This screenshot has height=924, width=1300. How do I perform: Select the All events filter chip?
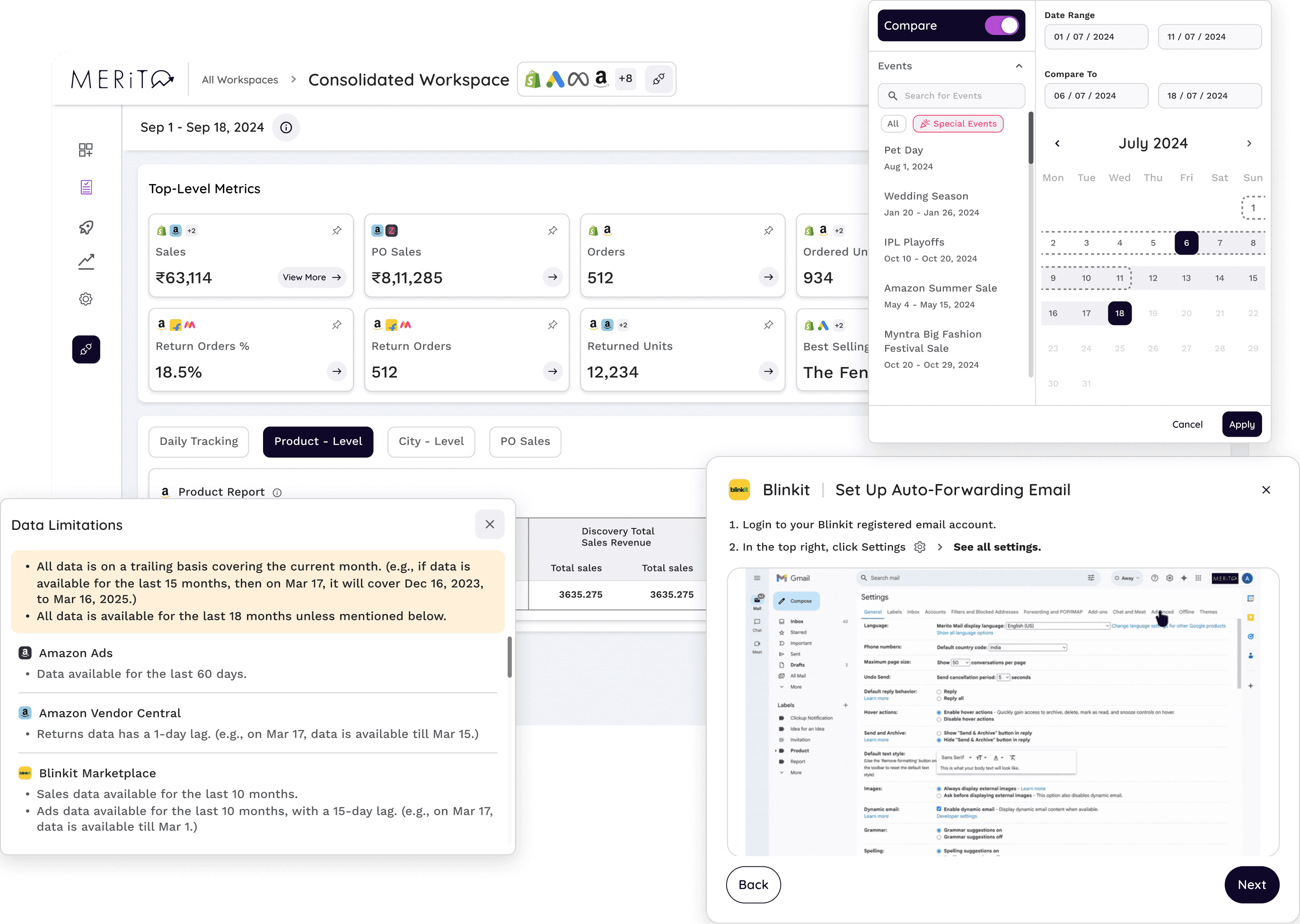tap(893, 123)
